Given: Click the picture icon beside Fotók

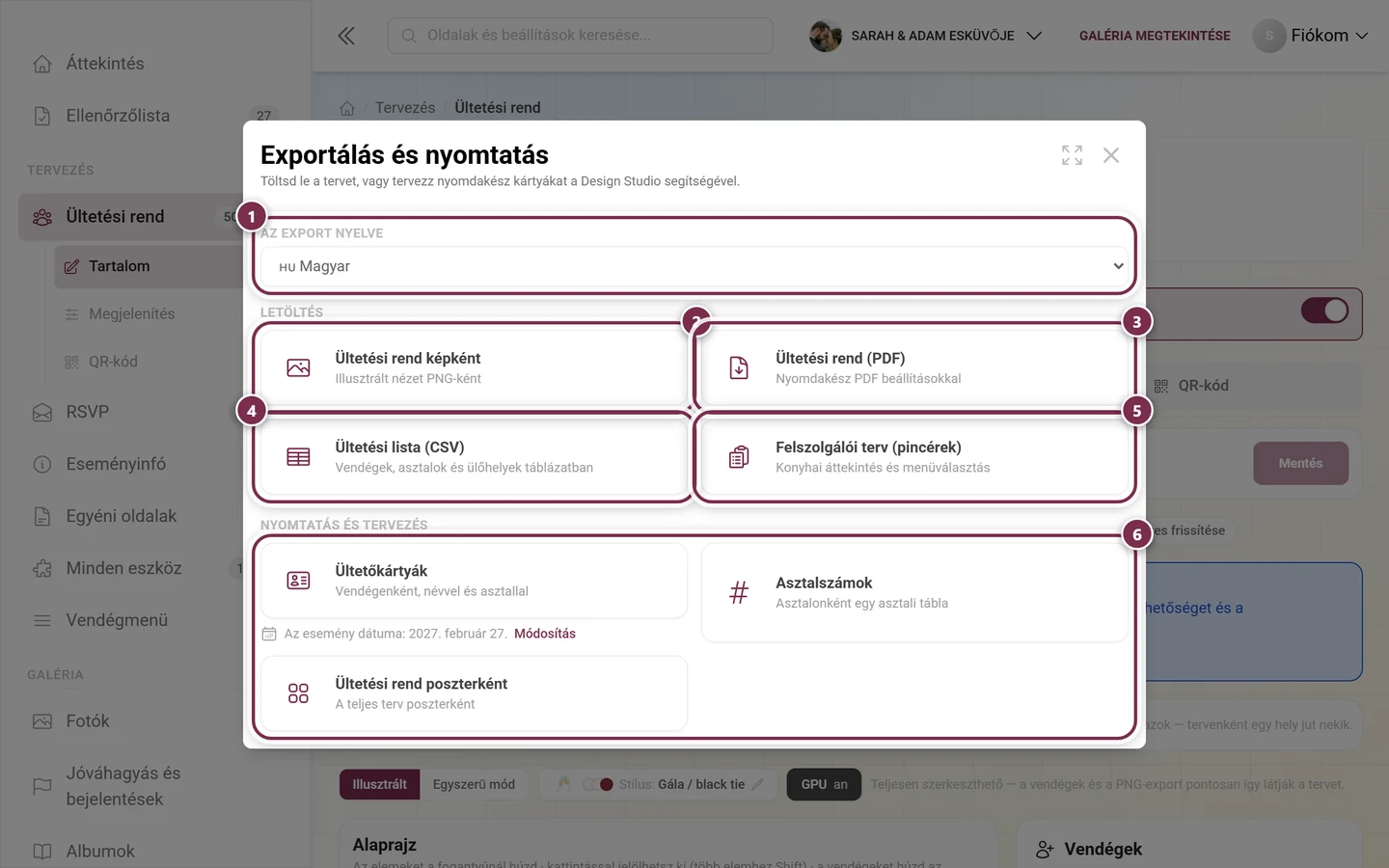Looking at the screenshot, I should [x=42, y=721].
